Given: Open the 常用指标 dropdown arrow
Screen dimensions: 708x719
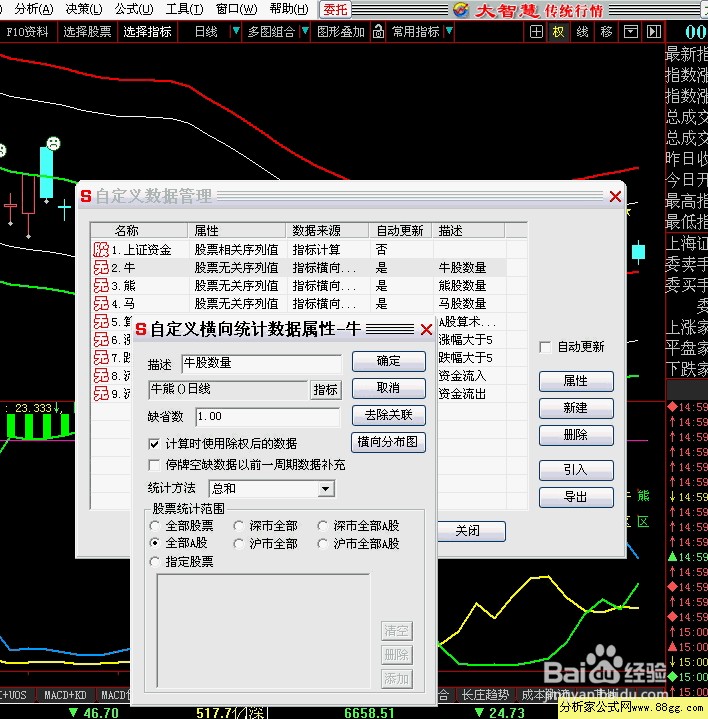Looking at the screenshot, I should (x=449, y=31).
